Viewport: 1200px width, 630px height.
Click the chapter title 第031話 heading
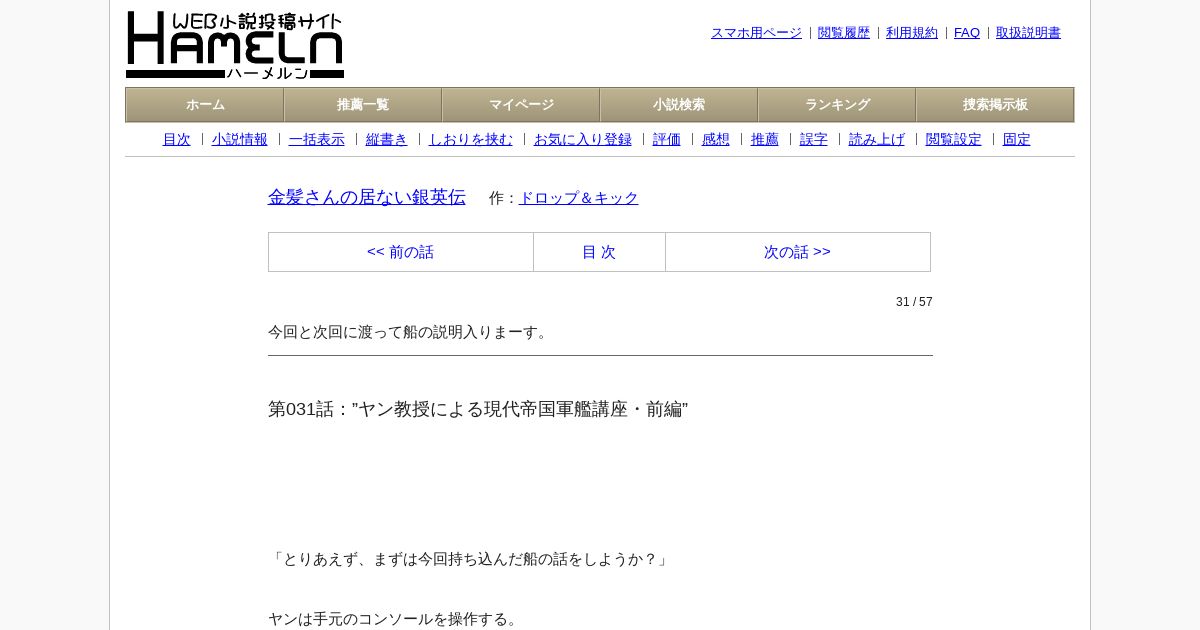[x=478, y=409]
